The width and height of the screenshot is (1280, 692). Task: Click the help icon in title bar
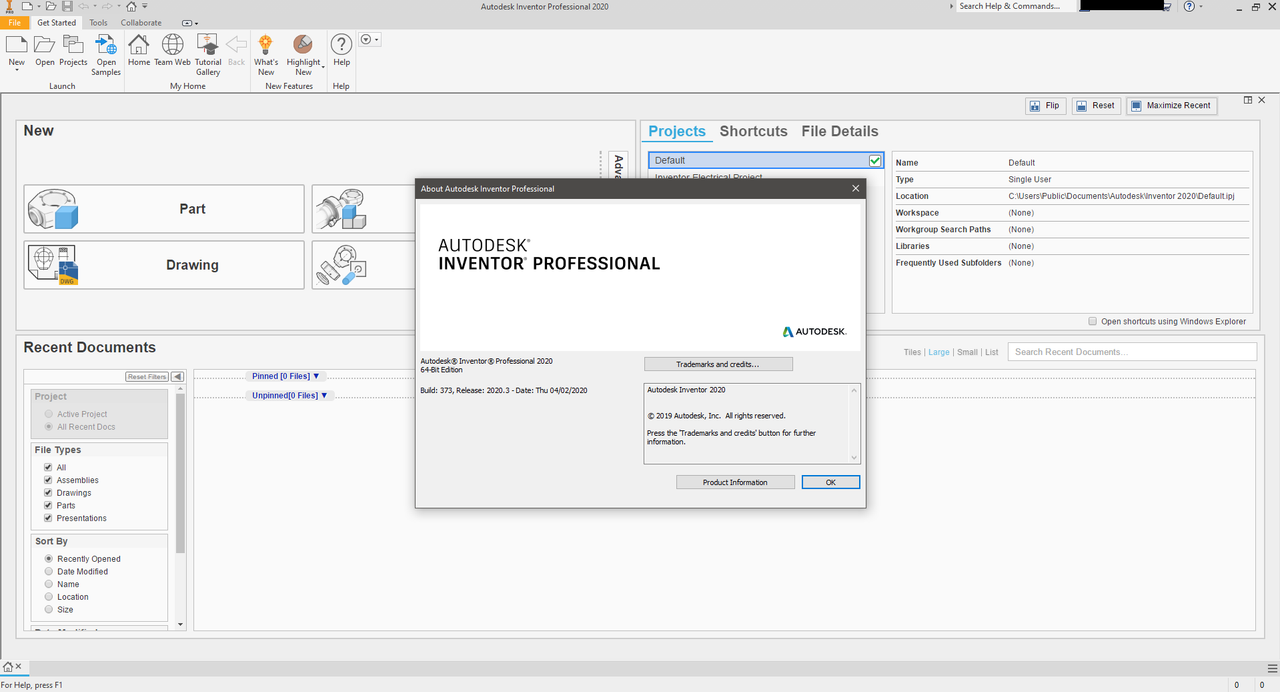pyautogui.click(x=1189, y=6)
